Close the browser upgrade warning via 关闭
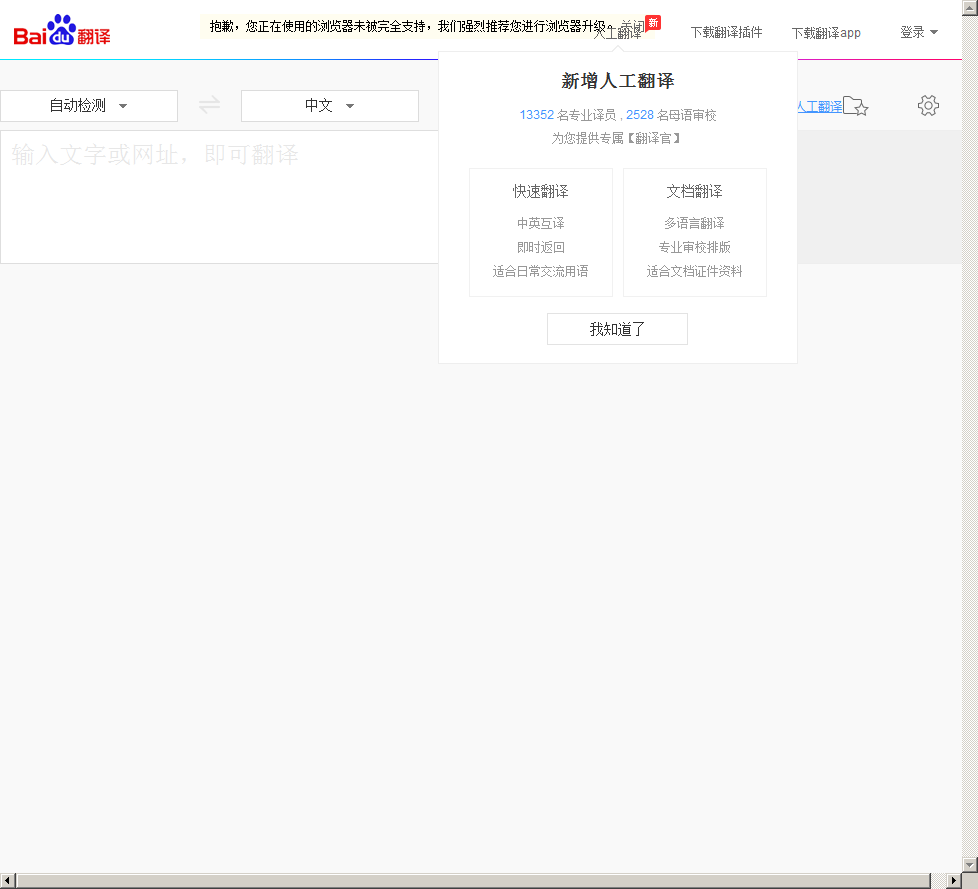 click(632, 26)
